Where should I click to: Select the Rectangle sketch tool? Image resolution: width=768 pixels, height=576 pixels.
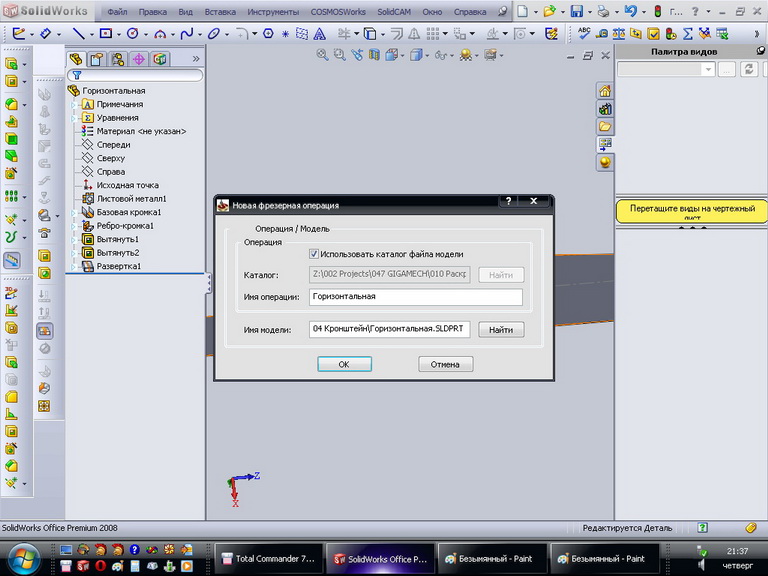[105, 33]
